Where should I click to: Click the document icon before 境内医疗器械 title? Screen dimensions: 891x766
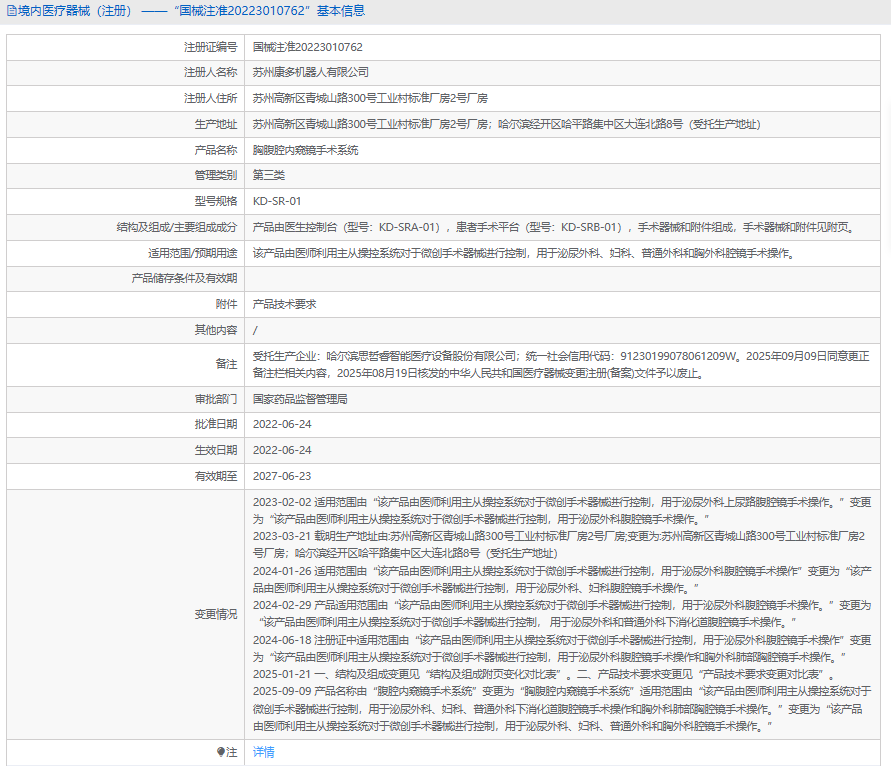pos(11,11)
